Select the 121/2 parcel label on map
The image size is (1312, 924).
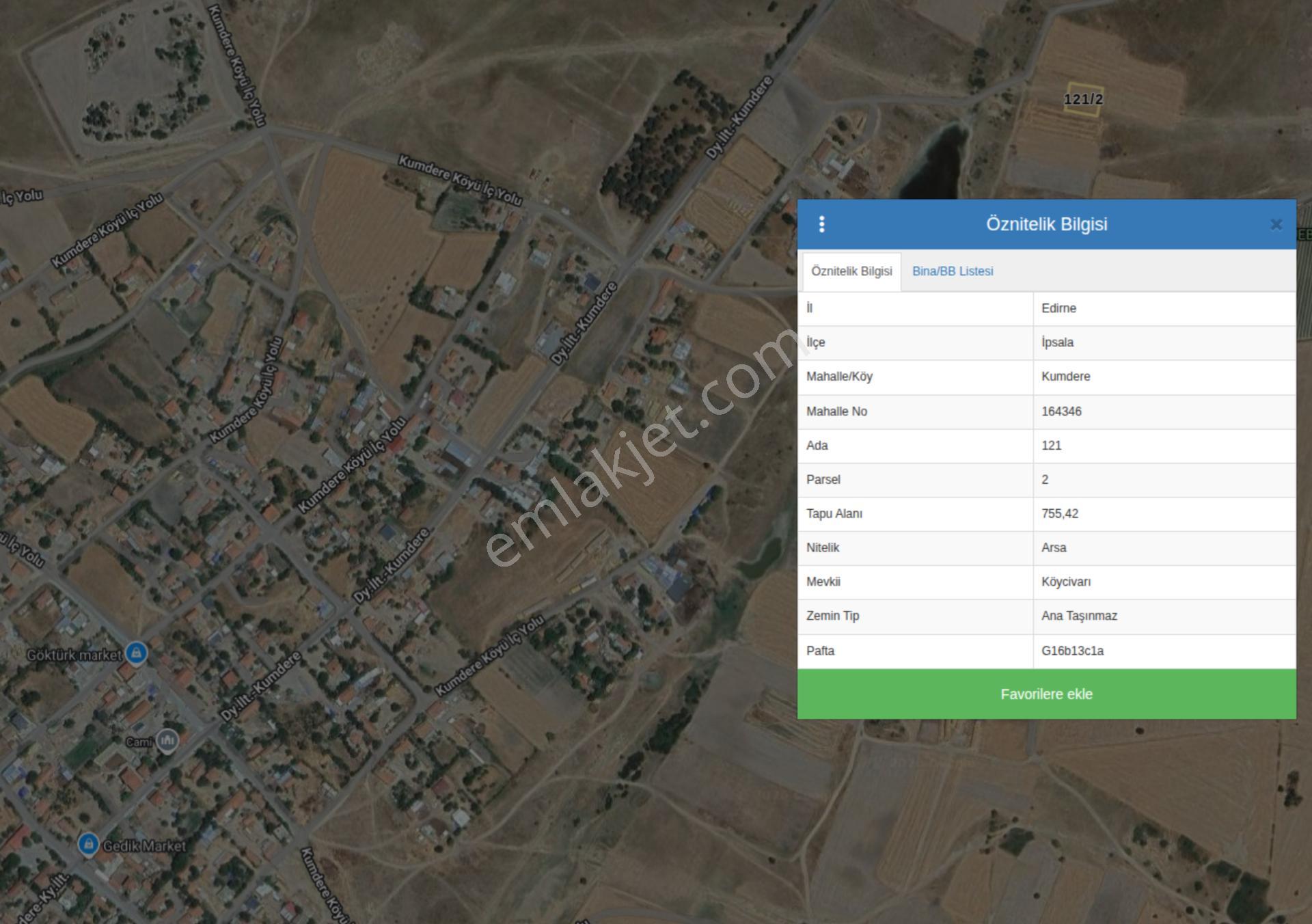point(1083,99)
